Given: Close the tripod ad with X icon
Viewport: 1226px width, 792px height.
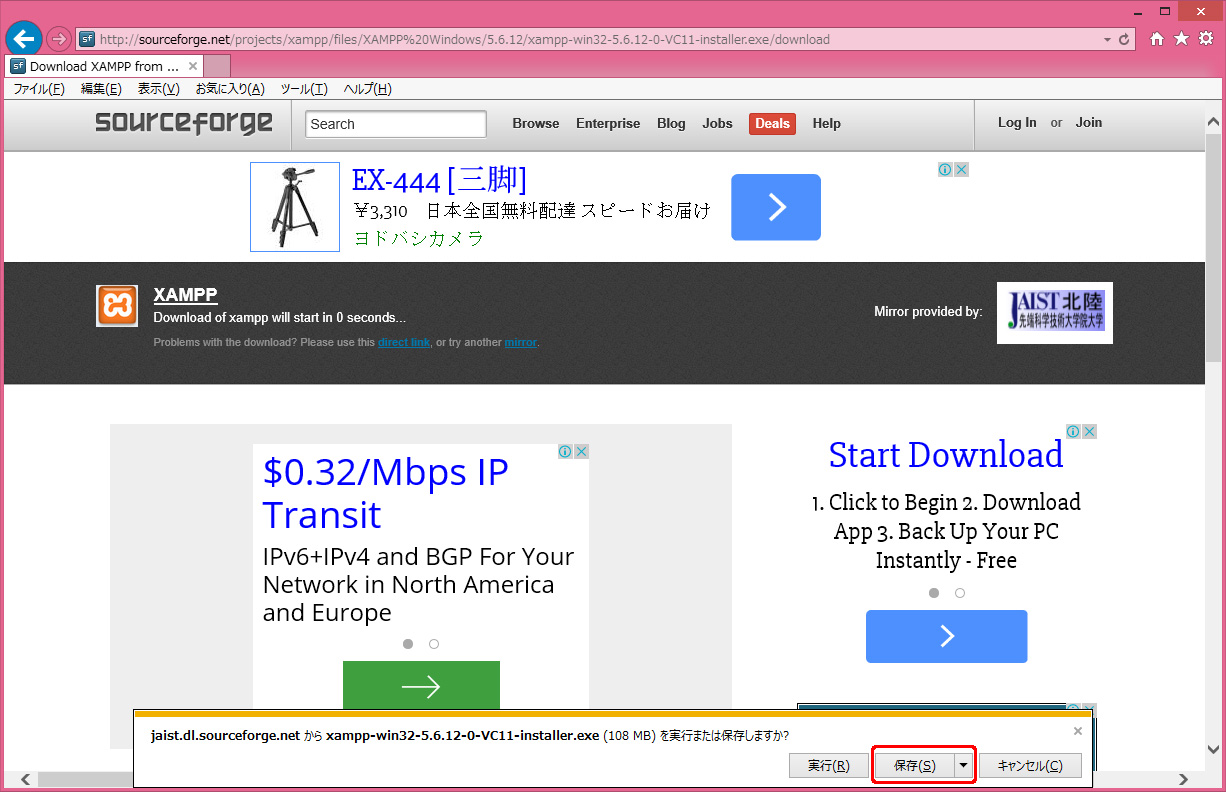Looking at the screenshot, I should pyautogui.click(x=961, y=170).
